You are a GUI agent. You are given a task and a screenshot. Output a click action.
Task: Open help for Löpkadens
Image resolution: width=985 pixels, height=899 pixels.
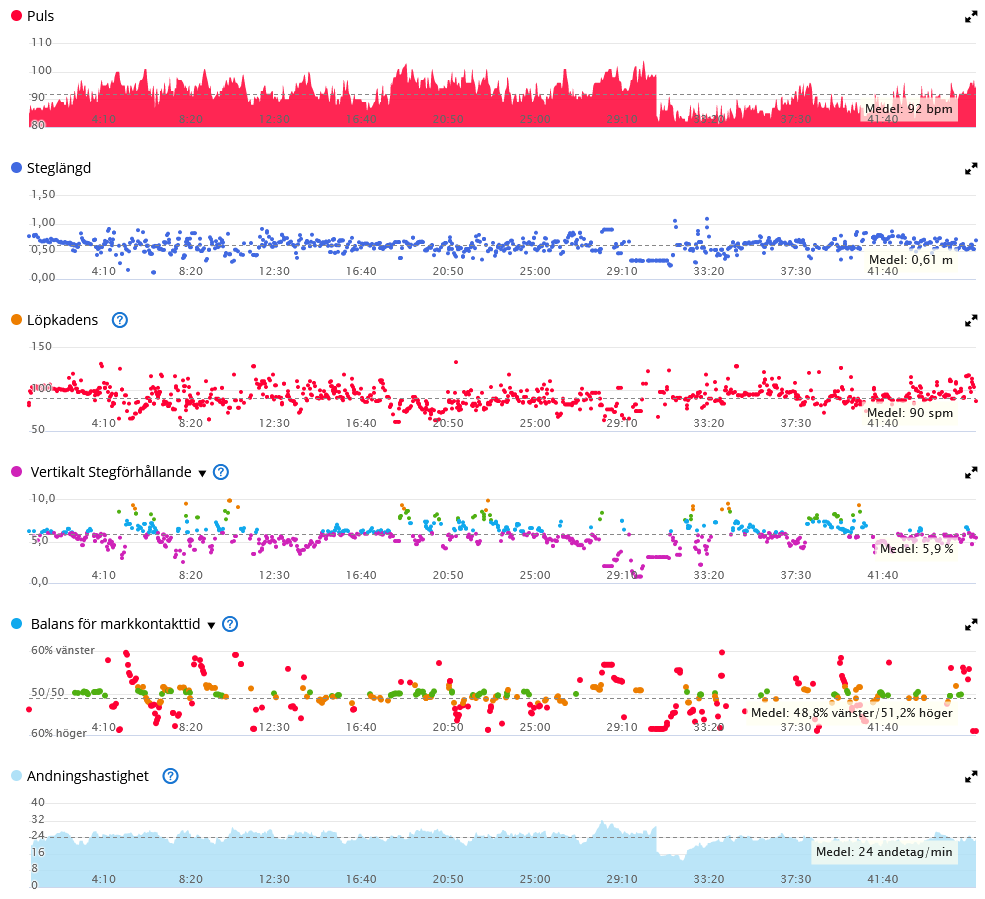click(x=119, y=320)
